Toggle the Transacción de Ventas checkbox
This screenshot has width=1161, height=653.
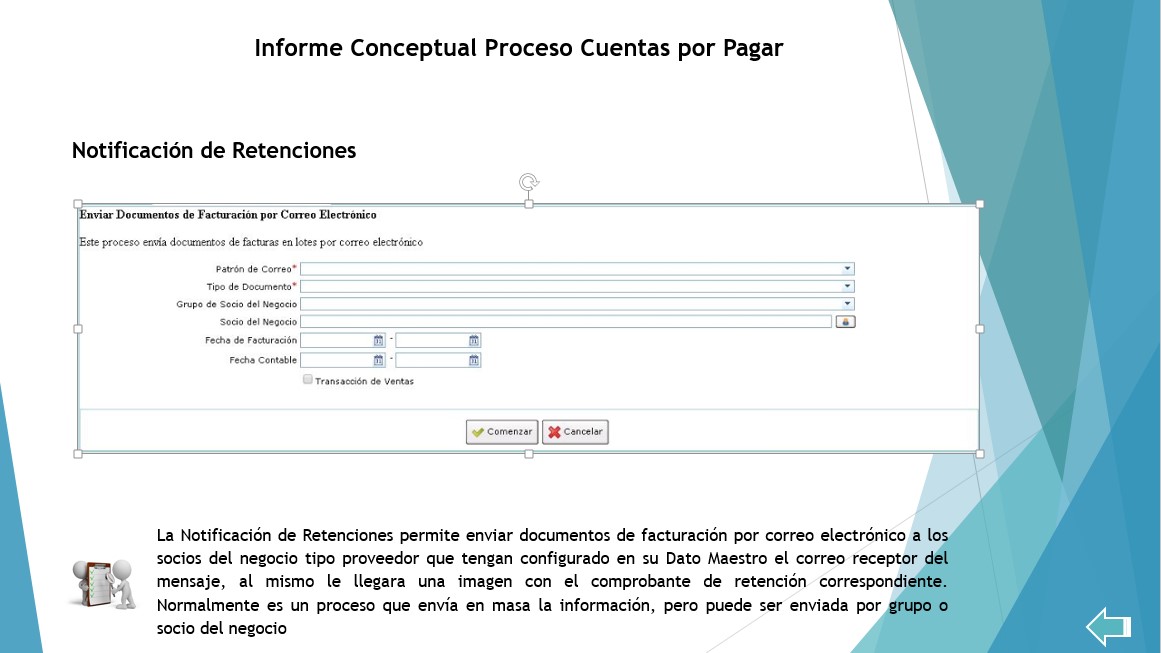click(x=307, y=379)
